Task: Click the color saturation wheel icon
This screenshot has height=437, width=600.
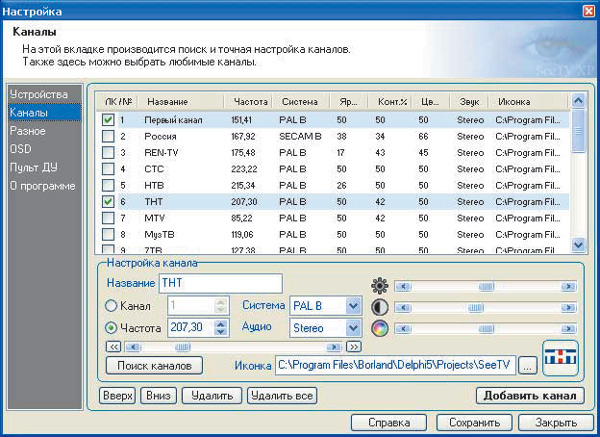Action: pos(380,328)
